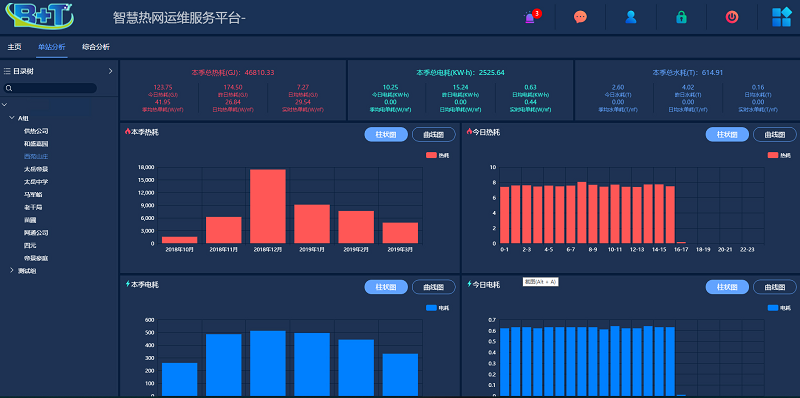The image size is (800, 398).
Task: Click the B+T logo
Action: pos(40,15)
